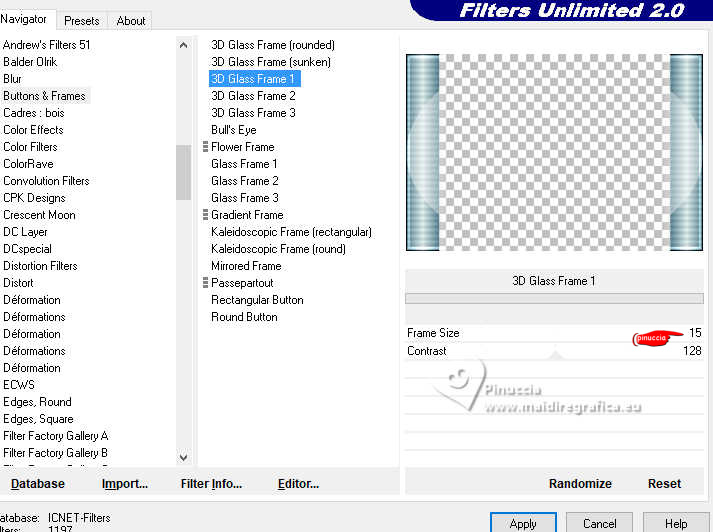Choose Round Button filter
Viewport: 713px width, 532px height.
pyautogui.click(x=244, y=317)
